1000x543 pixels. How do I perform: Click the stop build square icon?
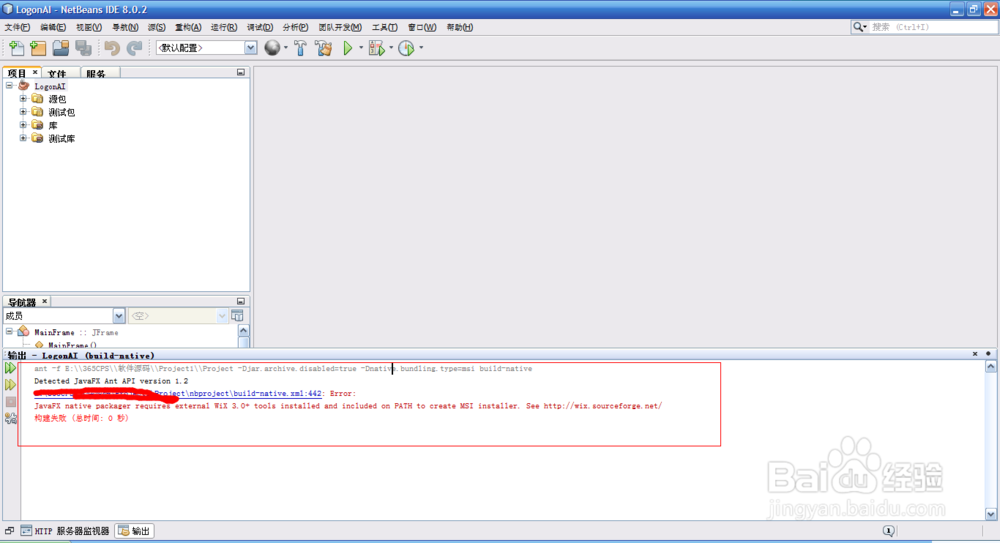pos(10,402)
